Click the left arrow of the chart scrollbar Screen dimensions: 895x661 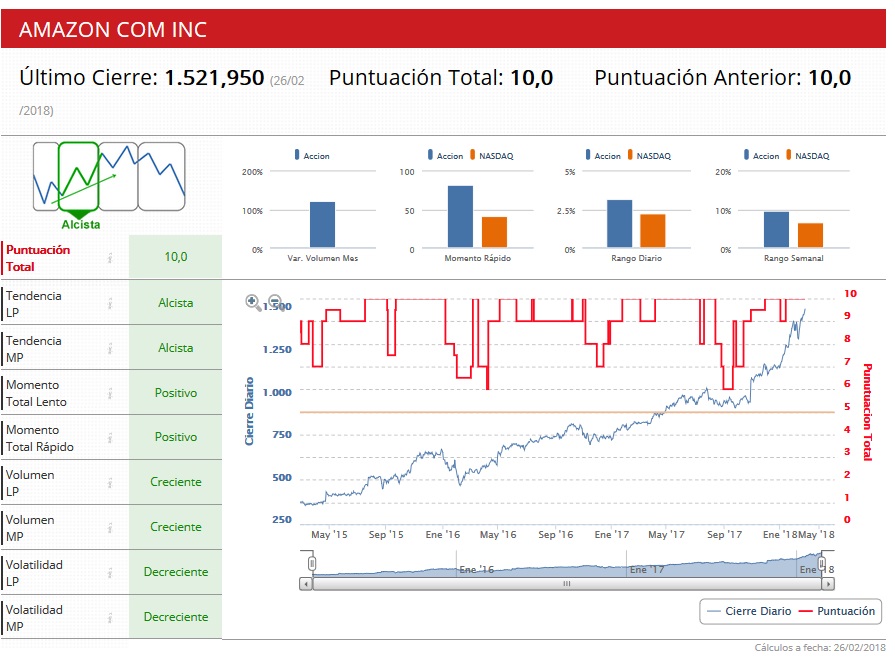pos(306,584)
